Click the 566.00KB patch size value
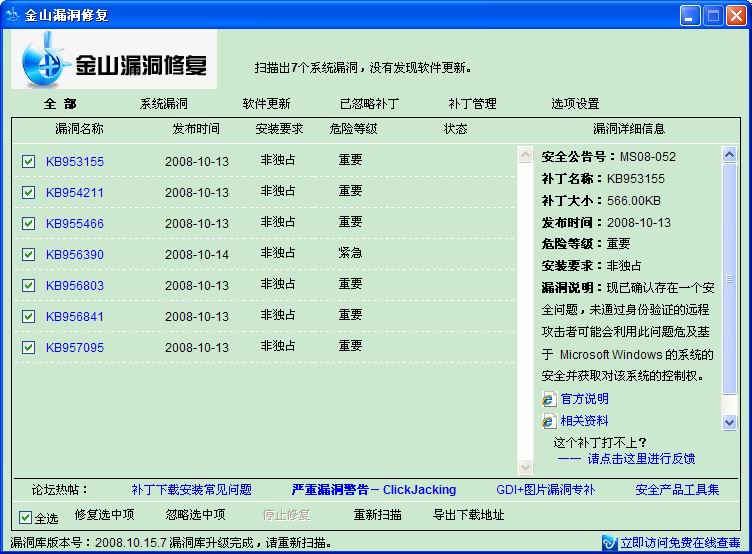752x554 pixels. (x=634, y=201)
